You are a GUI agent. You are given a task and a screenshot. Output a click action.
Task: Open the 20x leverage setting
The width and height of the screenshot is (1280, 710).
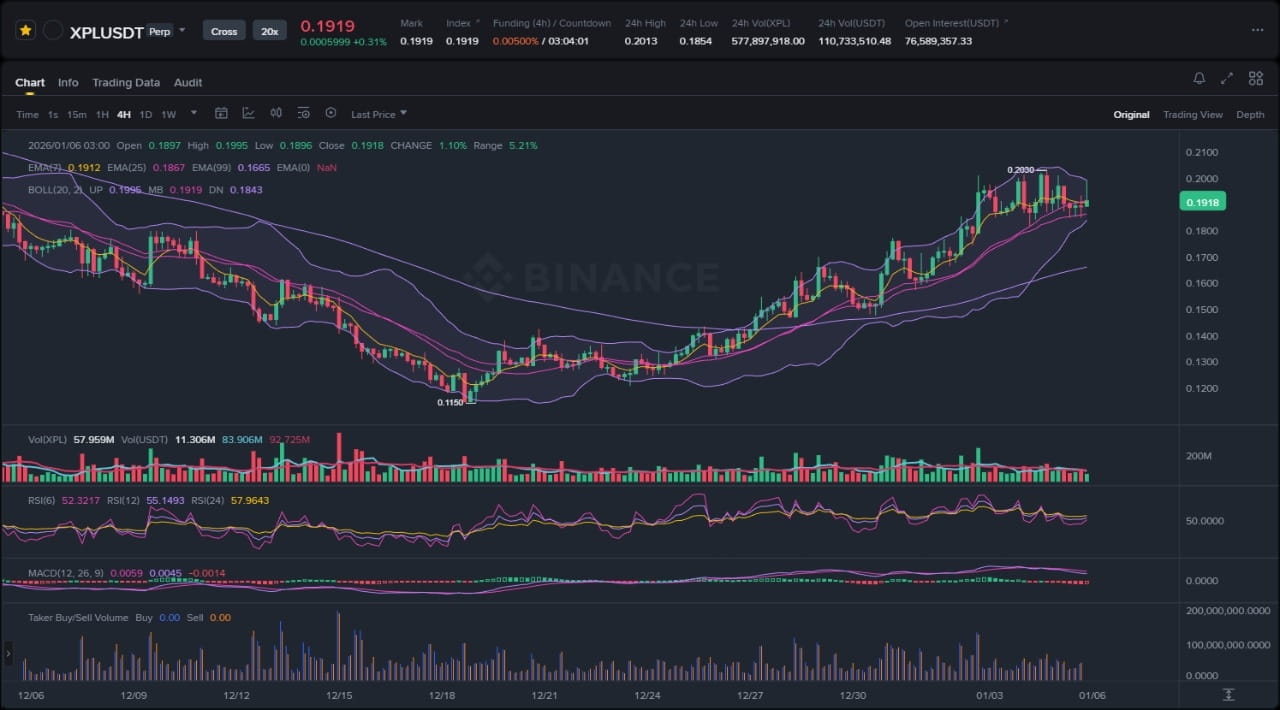click(x=269, y=31)
